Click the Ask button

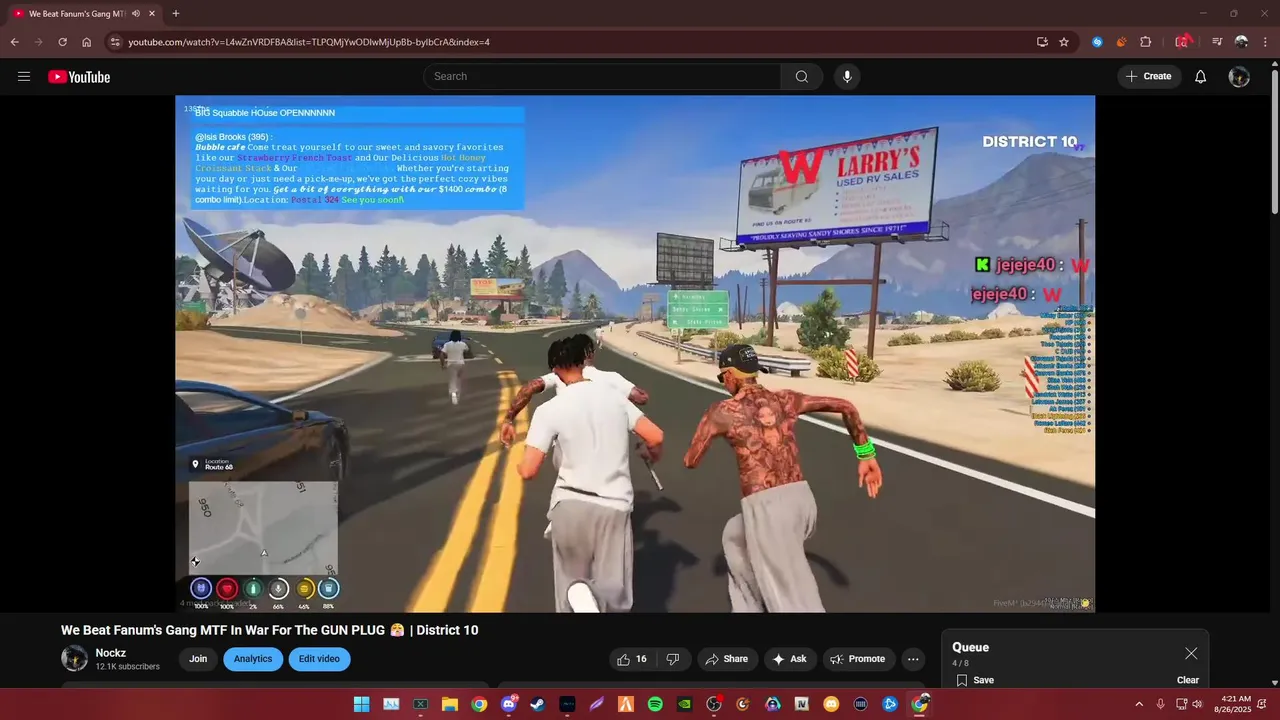click(789, 659)
